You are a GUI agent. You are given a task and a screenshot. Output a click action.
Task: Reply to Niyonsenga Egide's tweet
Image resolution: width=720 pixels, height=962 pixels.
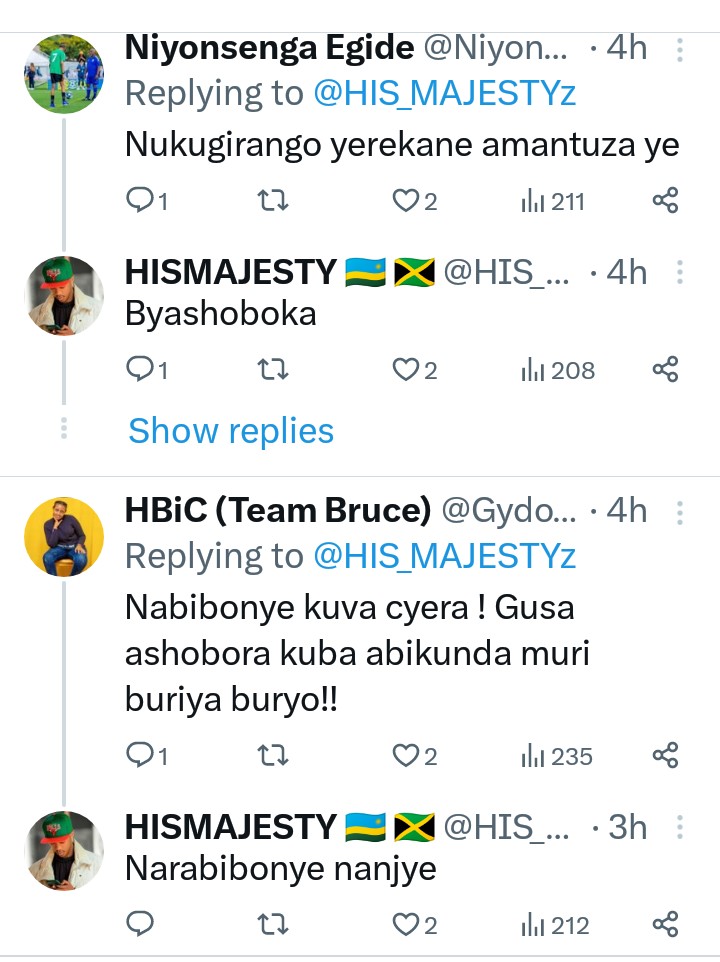pos(140,202)
